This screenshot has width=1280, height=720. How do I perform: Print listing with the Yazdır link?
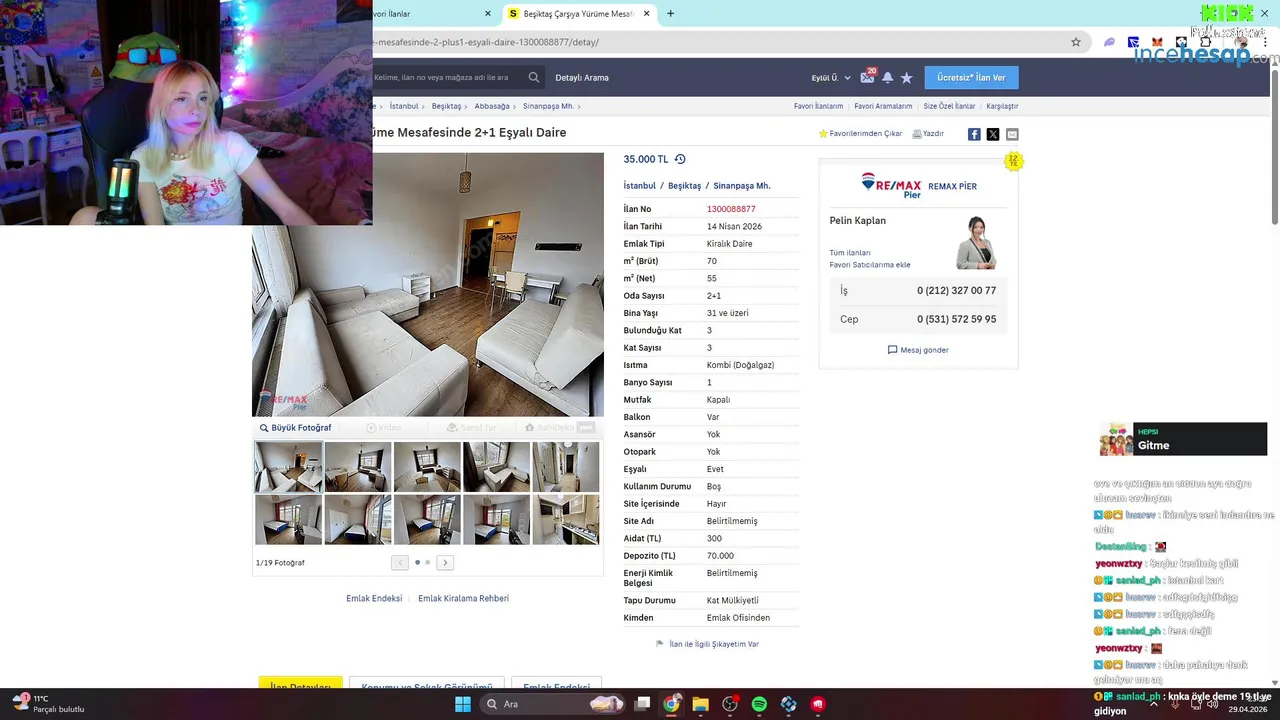[x=928, y=134]
